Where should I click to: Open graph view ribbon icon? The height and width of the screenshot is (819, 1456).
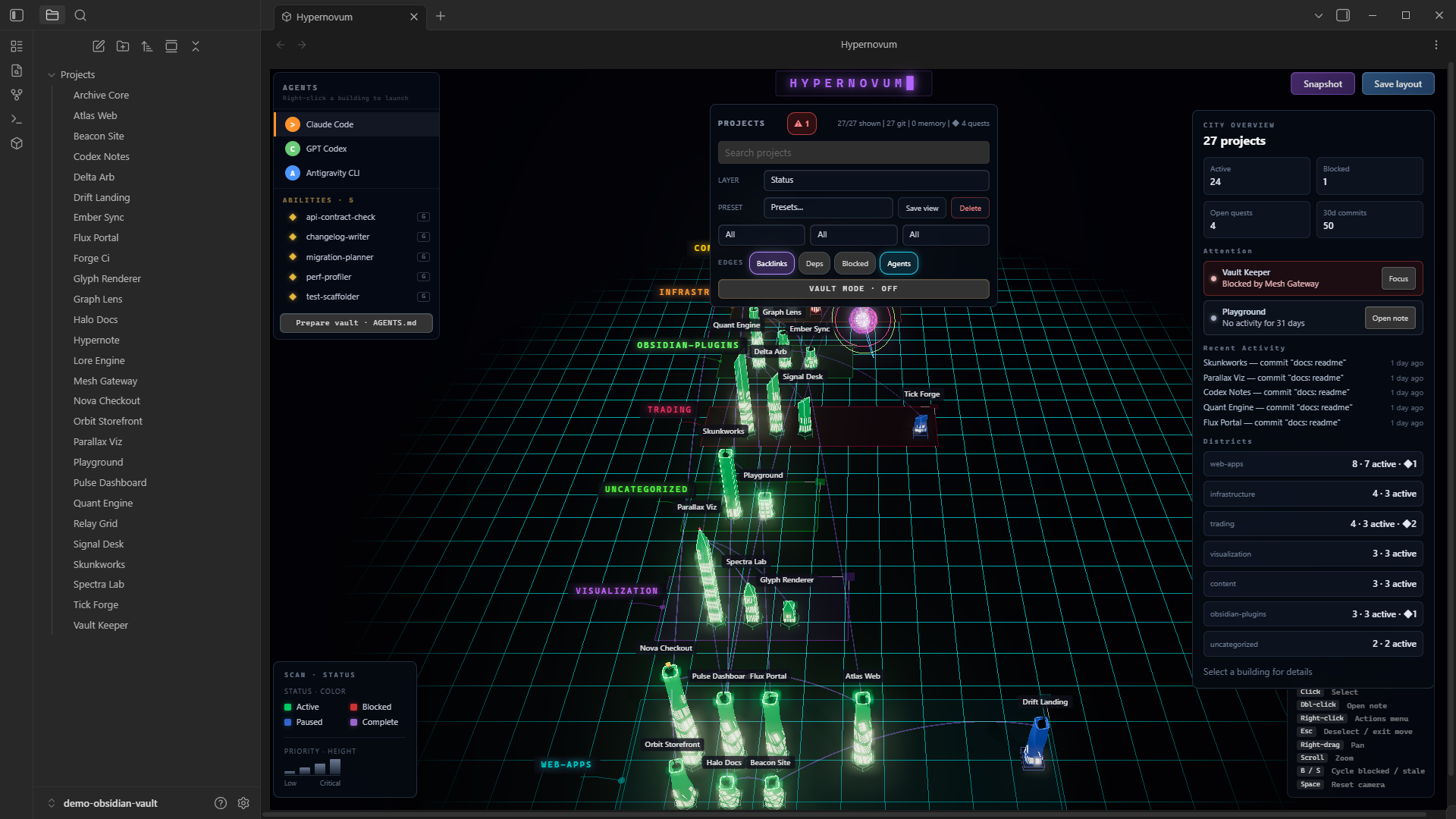click(x=17, y=95)
